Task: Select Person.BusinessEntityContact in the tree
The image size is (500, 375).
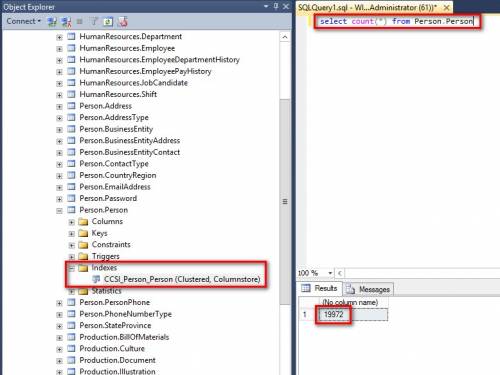Action: [x=130, y=152]
